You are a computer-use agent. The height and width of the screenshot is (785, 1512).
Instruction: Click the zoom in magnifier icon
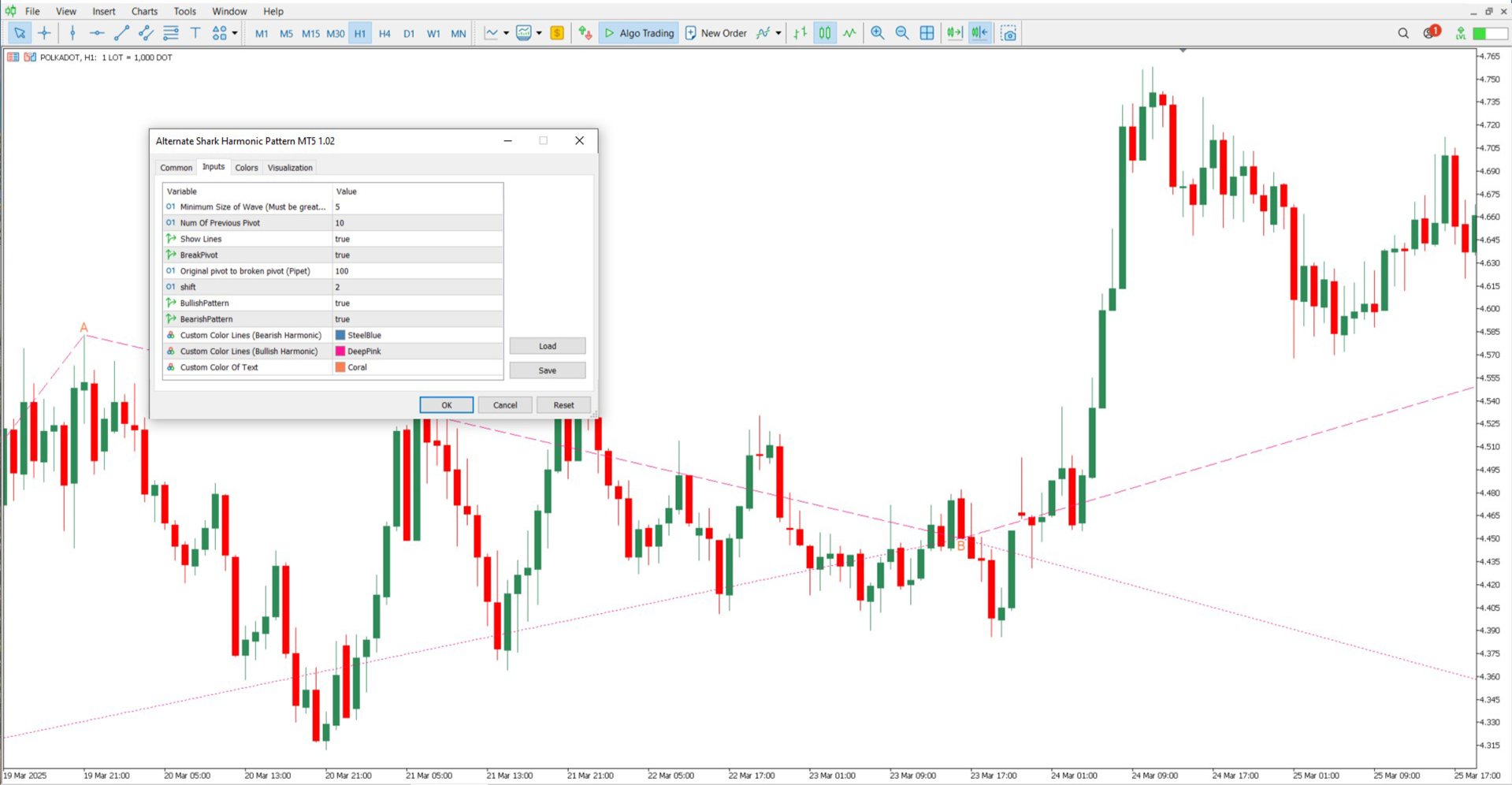pyautogui.click(x=877, y=33)
